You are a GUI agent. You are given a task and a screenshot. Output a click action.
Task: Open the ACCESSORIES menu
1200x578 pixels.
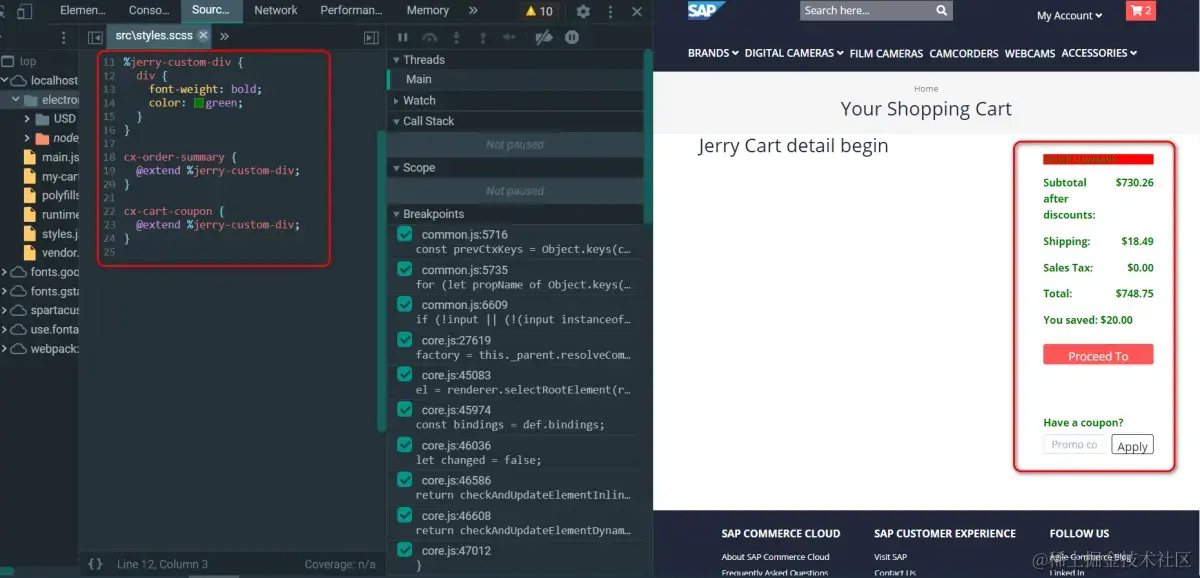click(x=1099, y=53)
